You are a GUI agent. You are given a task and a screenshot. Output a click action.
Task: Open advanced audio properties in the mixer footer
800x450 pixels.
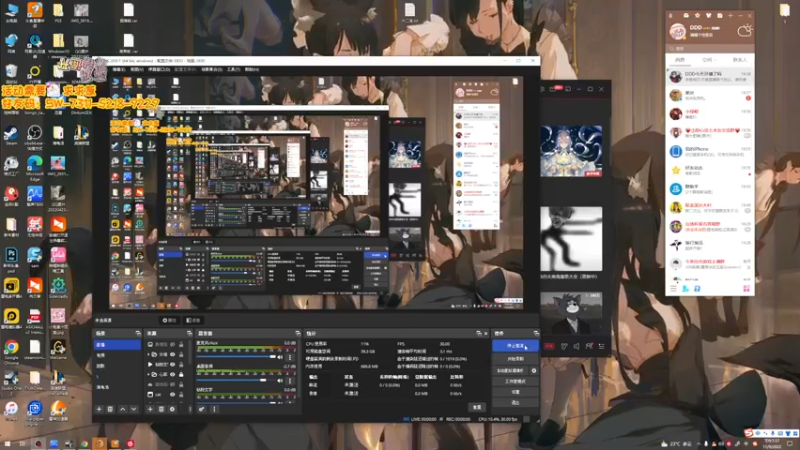202,409
